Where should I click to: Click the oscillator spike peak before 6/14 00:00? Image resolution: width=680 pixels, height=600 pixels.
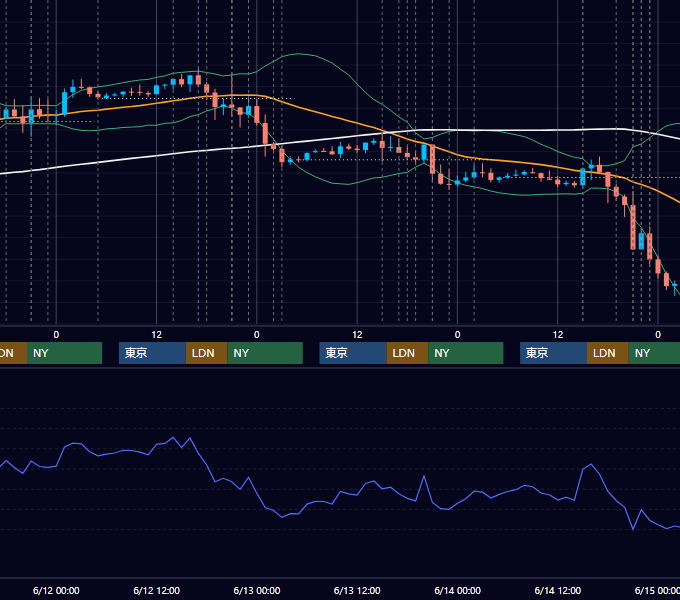pyautogui.click(x=424, y=476)
